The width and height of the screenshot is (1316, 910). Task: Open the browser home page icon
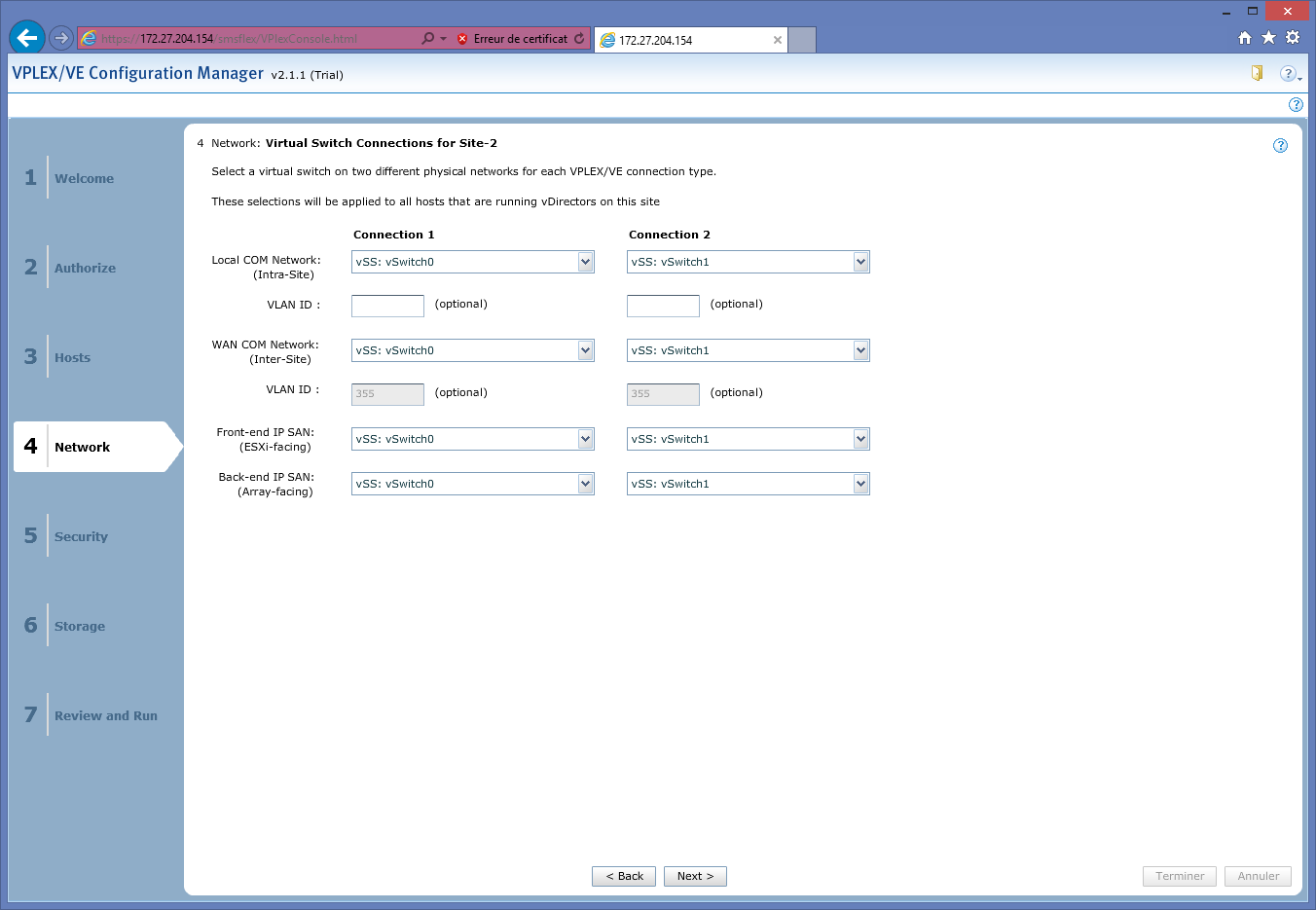tap(1244, 38)
